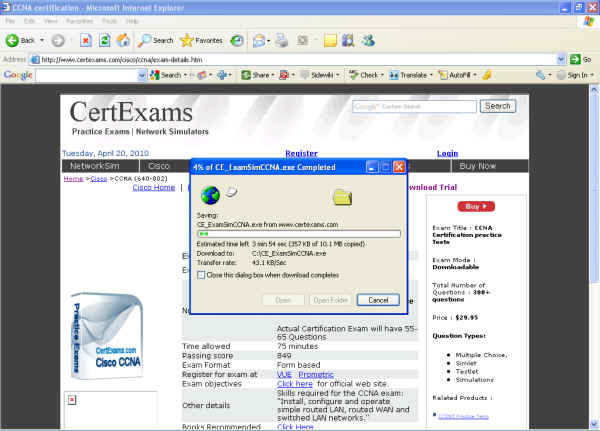
Task: Open the Tools menu
Action: [x=109, y=21]
